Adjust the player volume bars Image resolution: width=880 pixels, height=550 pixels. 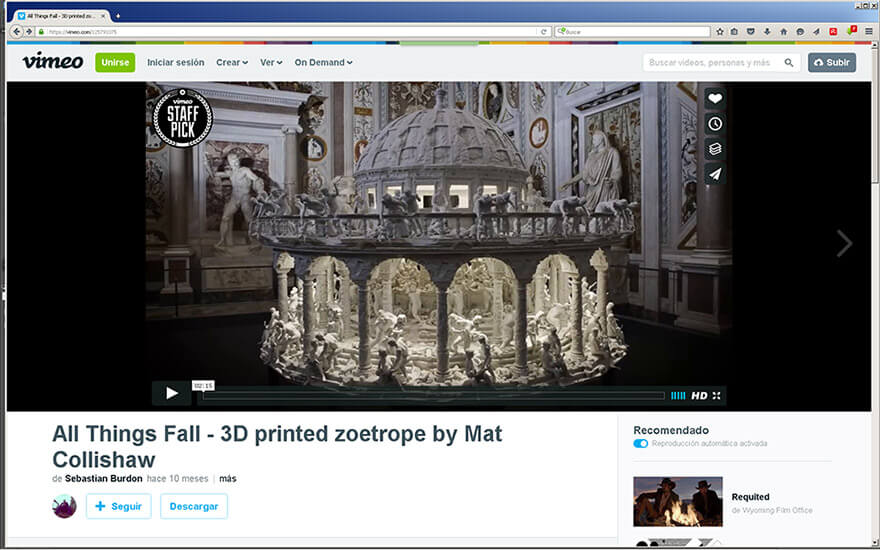[x=678, y=396]
